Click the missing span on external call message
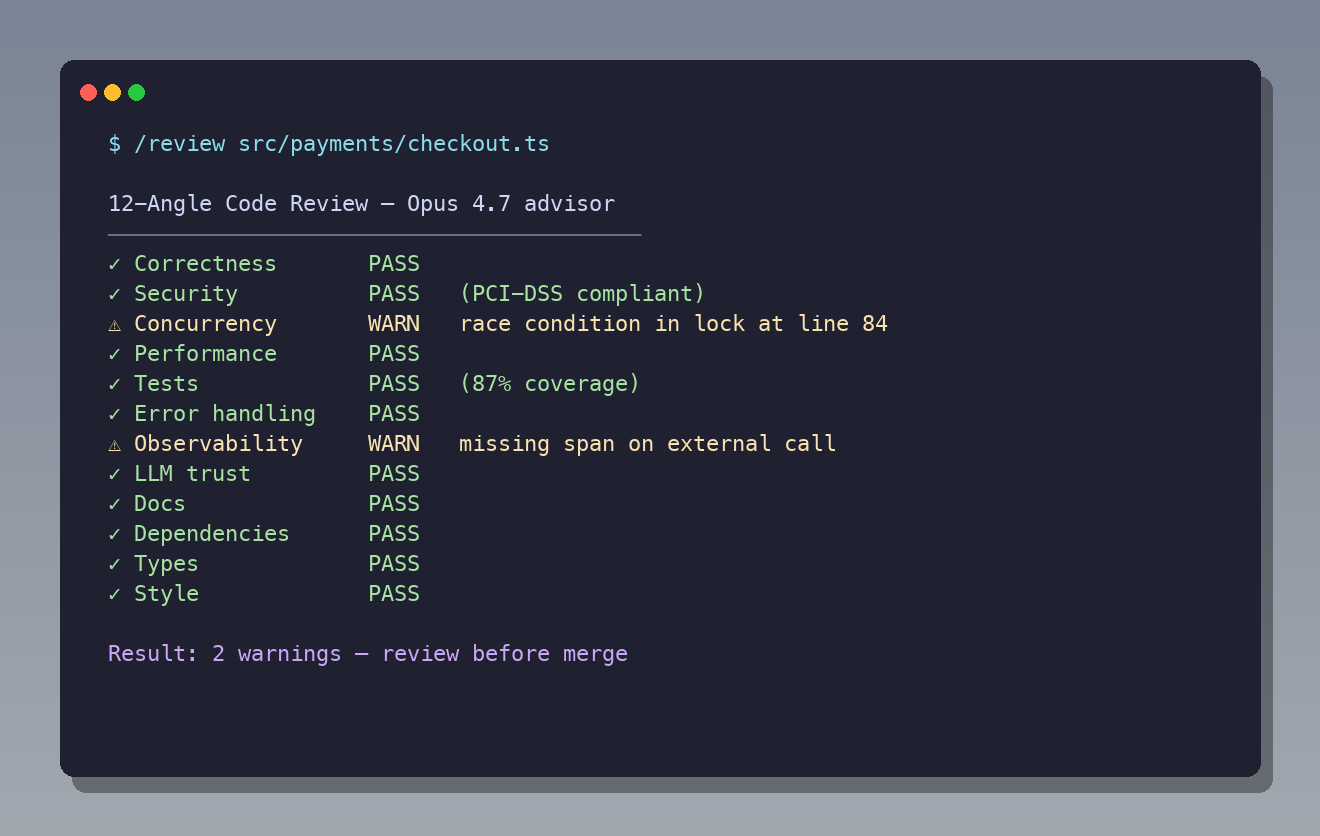The width and height of the screenshot is (1320, 836). pyautogui.click(x=647, y=444)
